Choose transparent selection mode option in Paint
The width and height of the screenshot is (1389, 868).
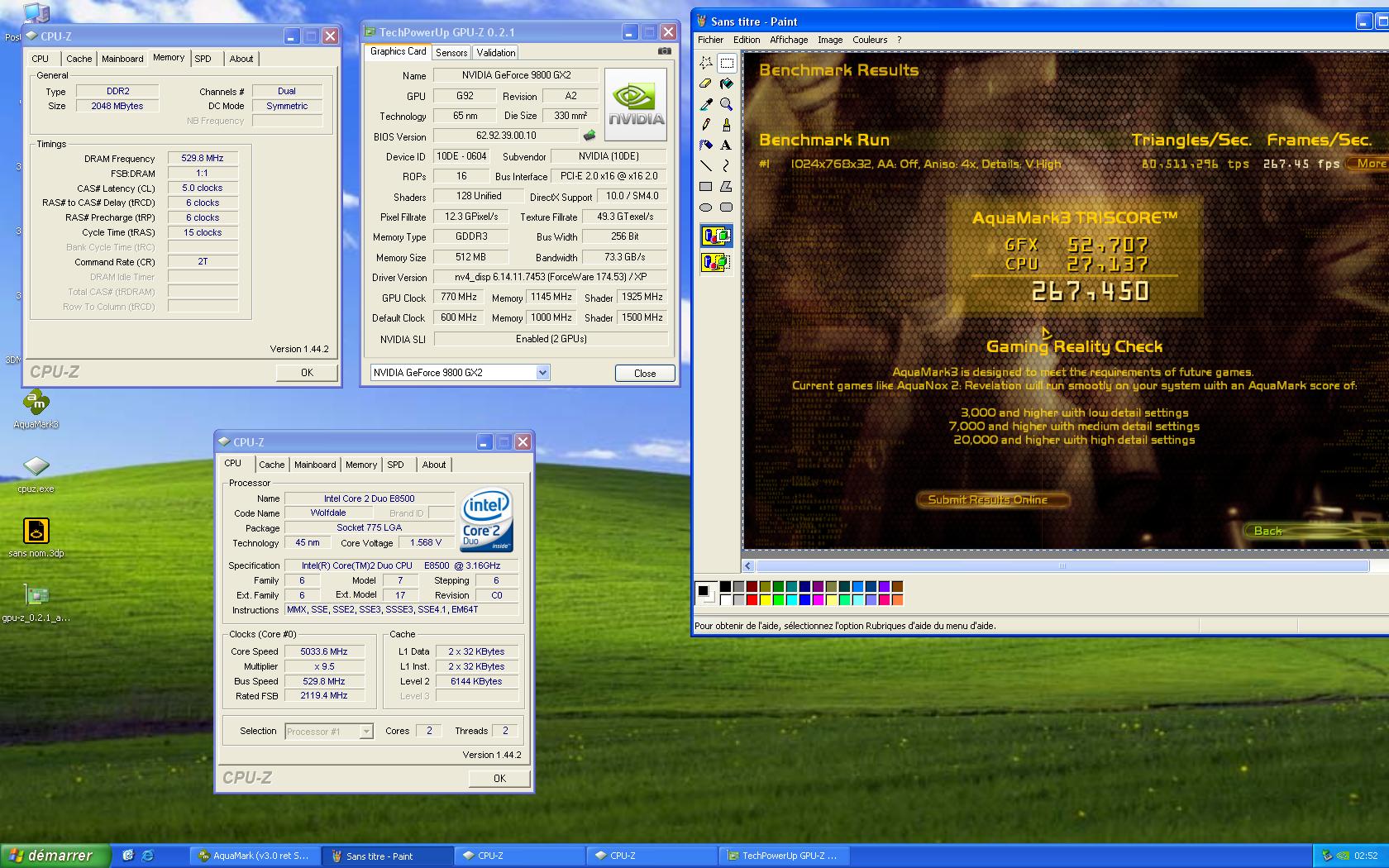tap(716, 263)
